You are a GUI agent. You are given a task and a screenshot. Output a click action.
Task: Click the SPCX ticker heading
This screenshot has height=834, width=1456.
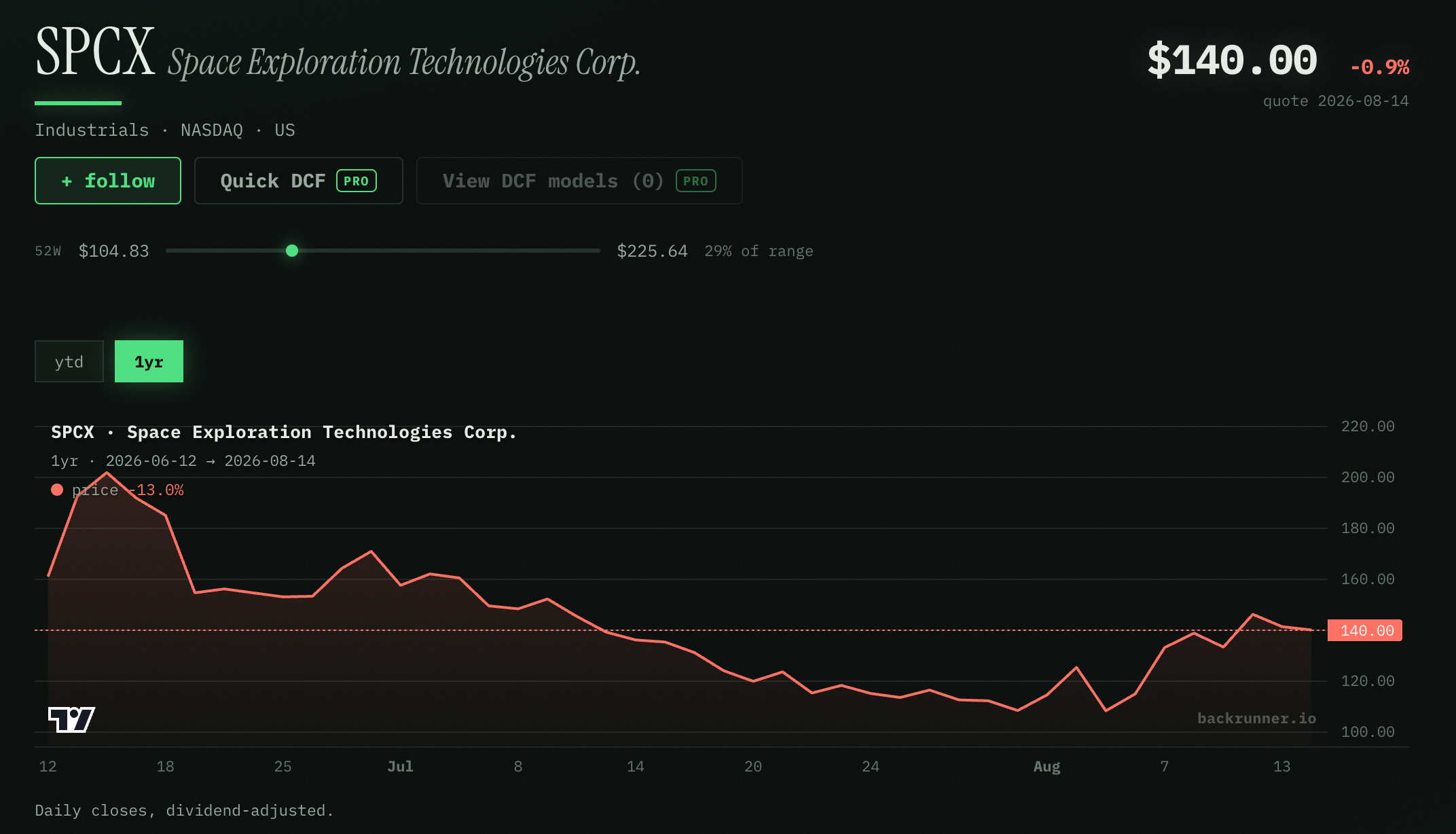pos(95,52)
